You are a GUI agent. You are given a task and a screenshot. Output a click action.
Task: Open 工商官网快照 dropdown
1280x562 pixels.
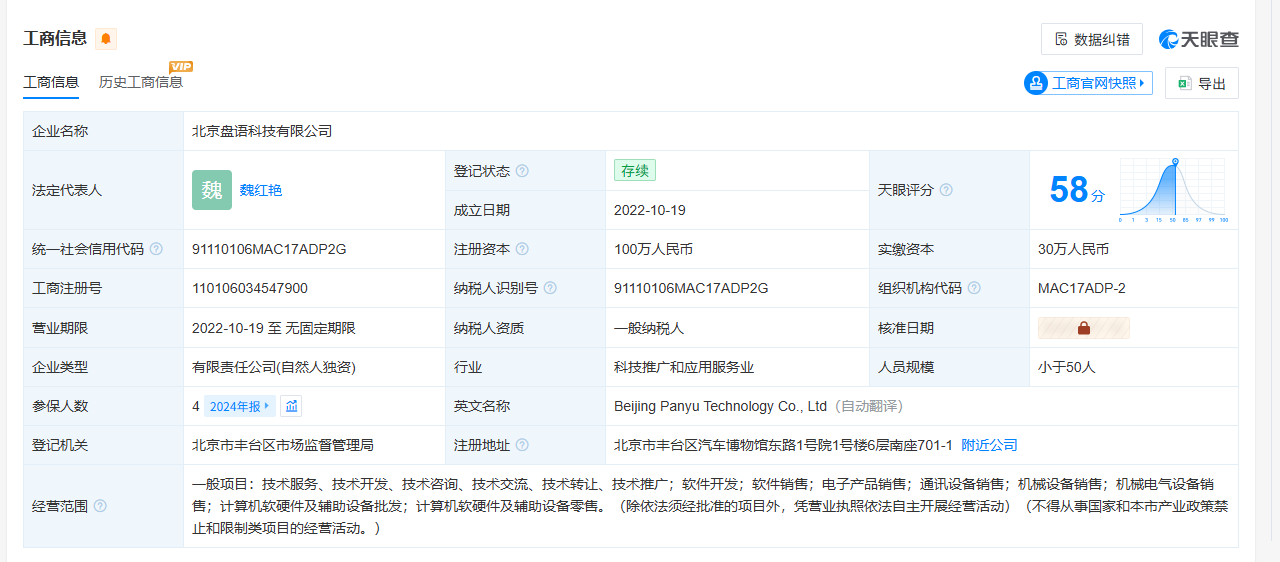[1088, 83]
